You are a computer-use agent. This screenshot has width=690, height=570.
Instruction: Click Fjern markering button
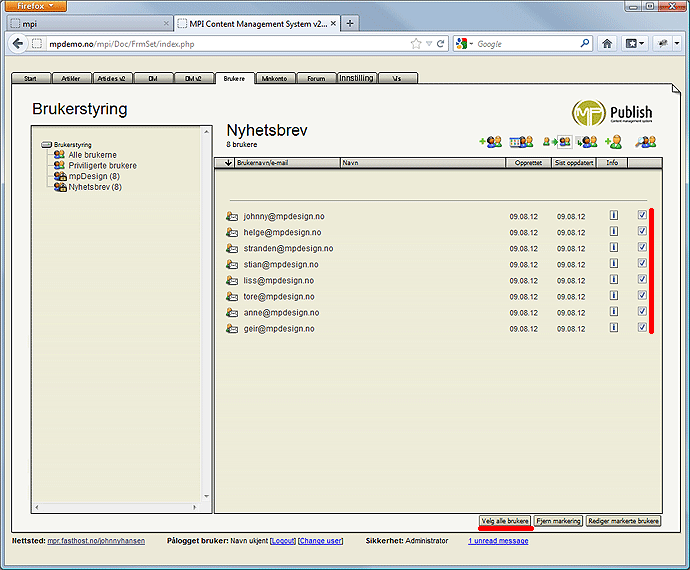click(558, 521)
